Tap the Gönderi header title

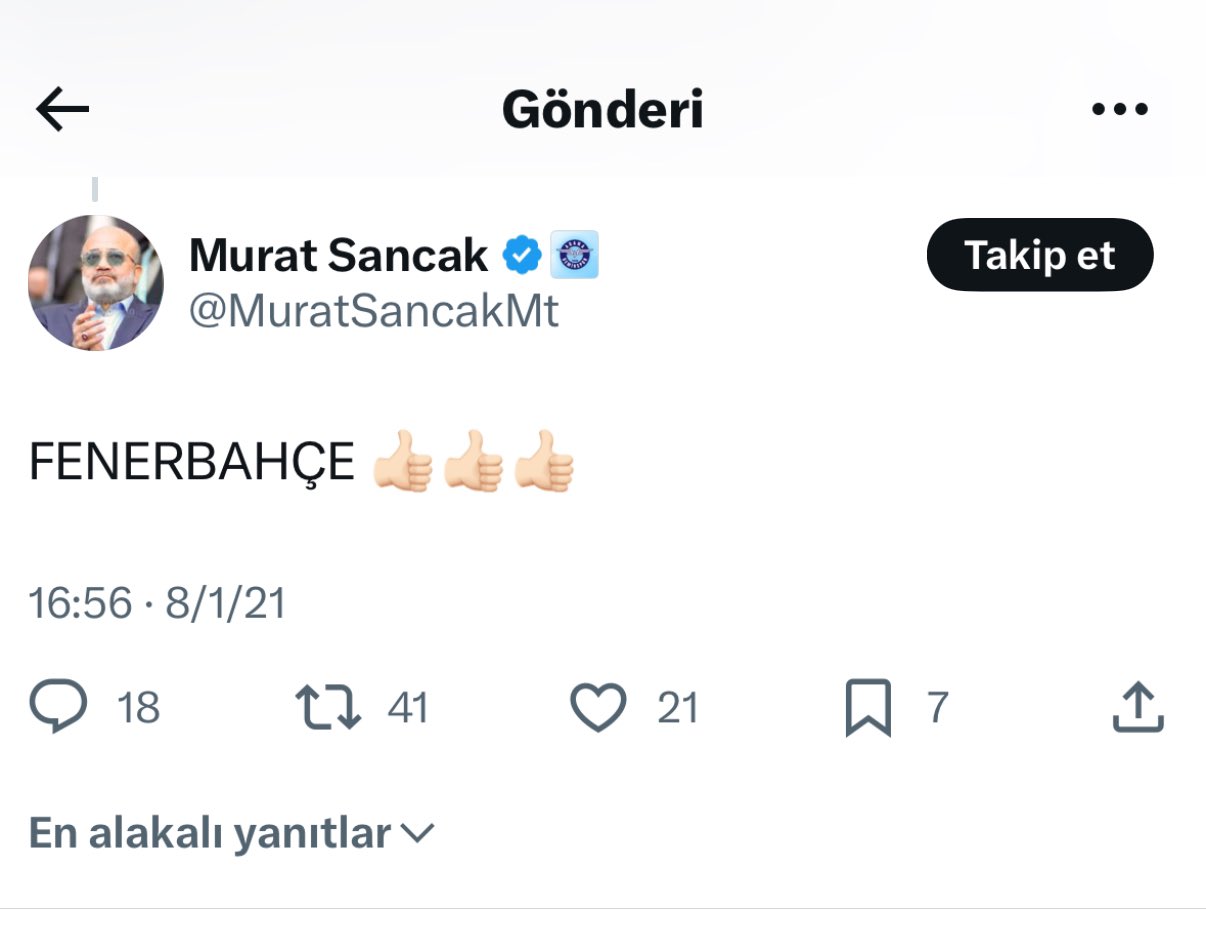pos(602,110)
